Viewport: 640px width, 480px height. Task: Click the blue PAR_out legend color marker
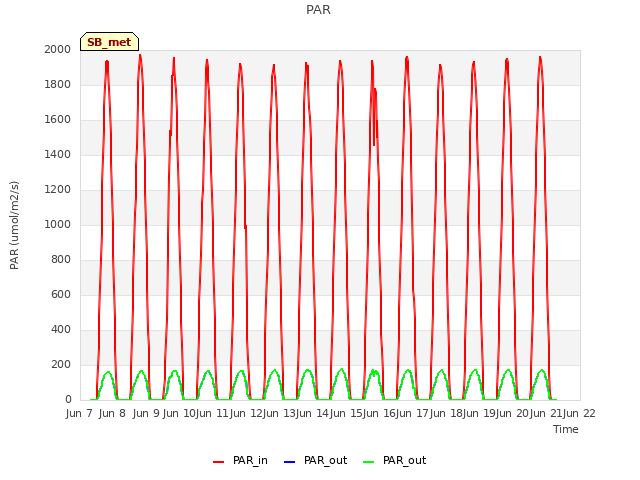(x=289, y=462)
